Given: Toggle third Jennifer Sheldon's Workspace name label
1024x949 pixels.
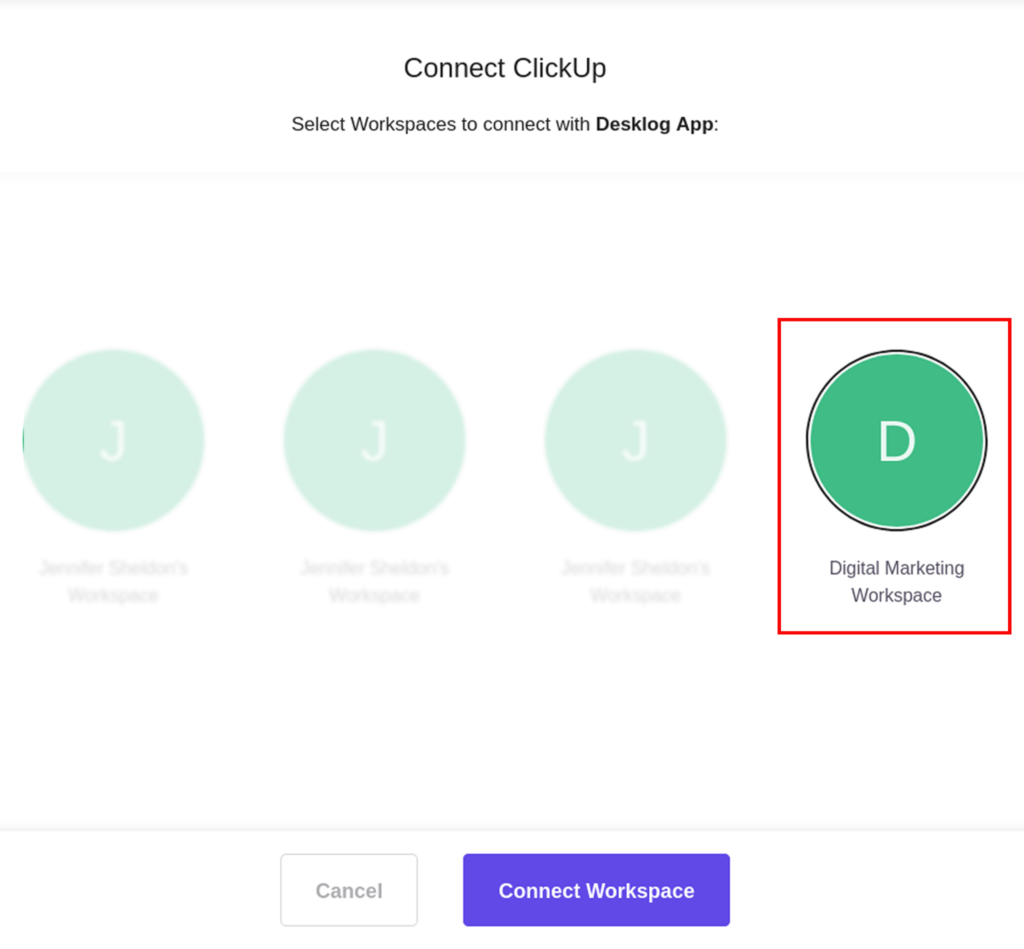Looking at the screenshot, I should click(635, 581).
